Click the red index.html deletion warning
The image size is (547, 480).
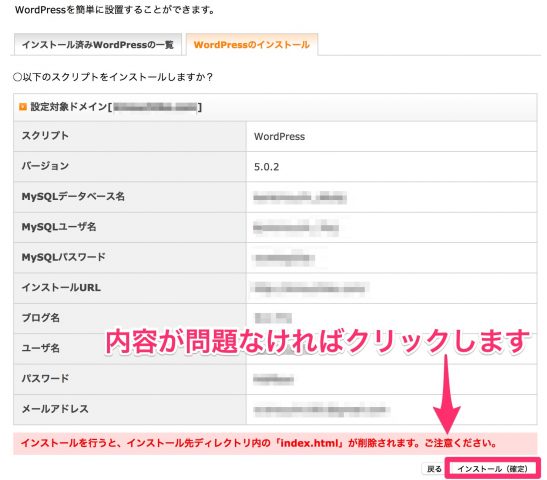(x=275, y=443)
